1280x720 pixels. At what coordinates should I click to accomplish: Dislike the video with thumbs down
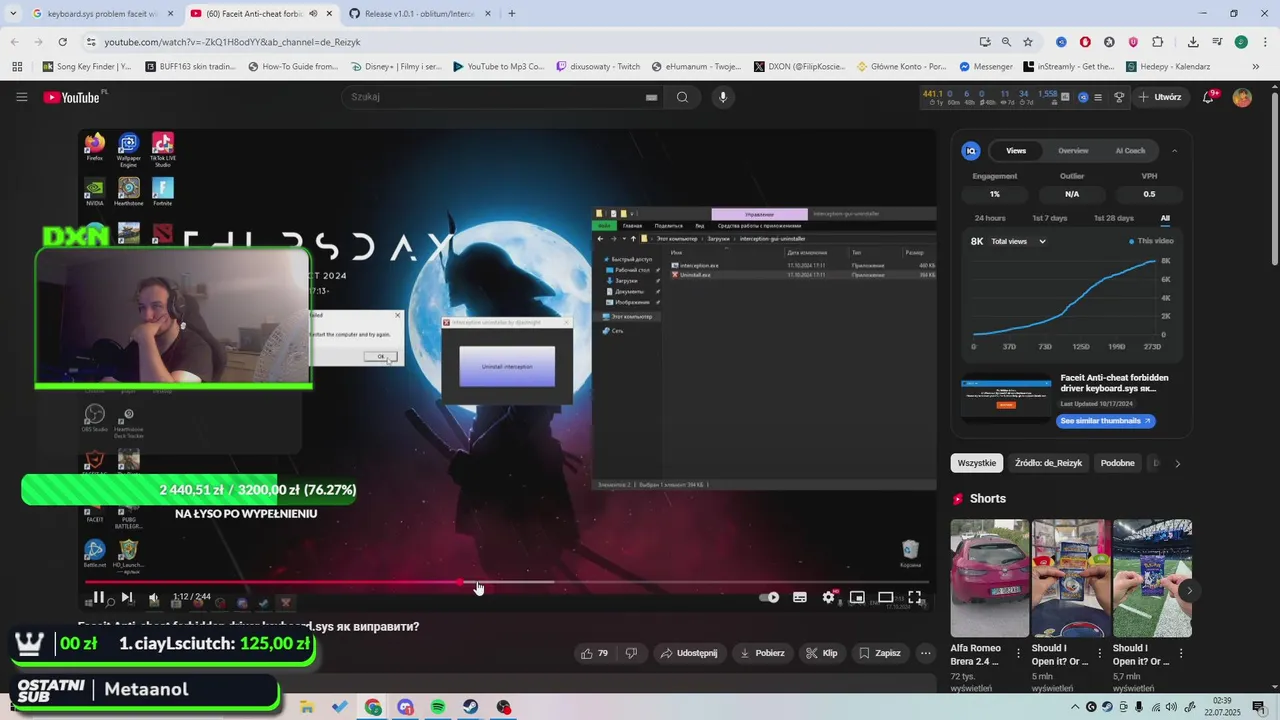pos(631,653)
